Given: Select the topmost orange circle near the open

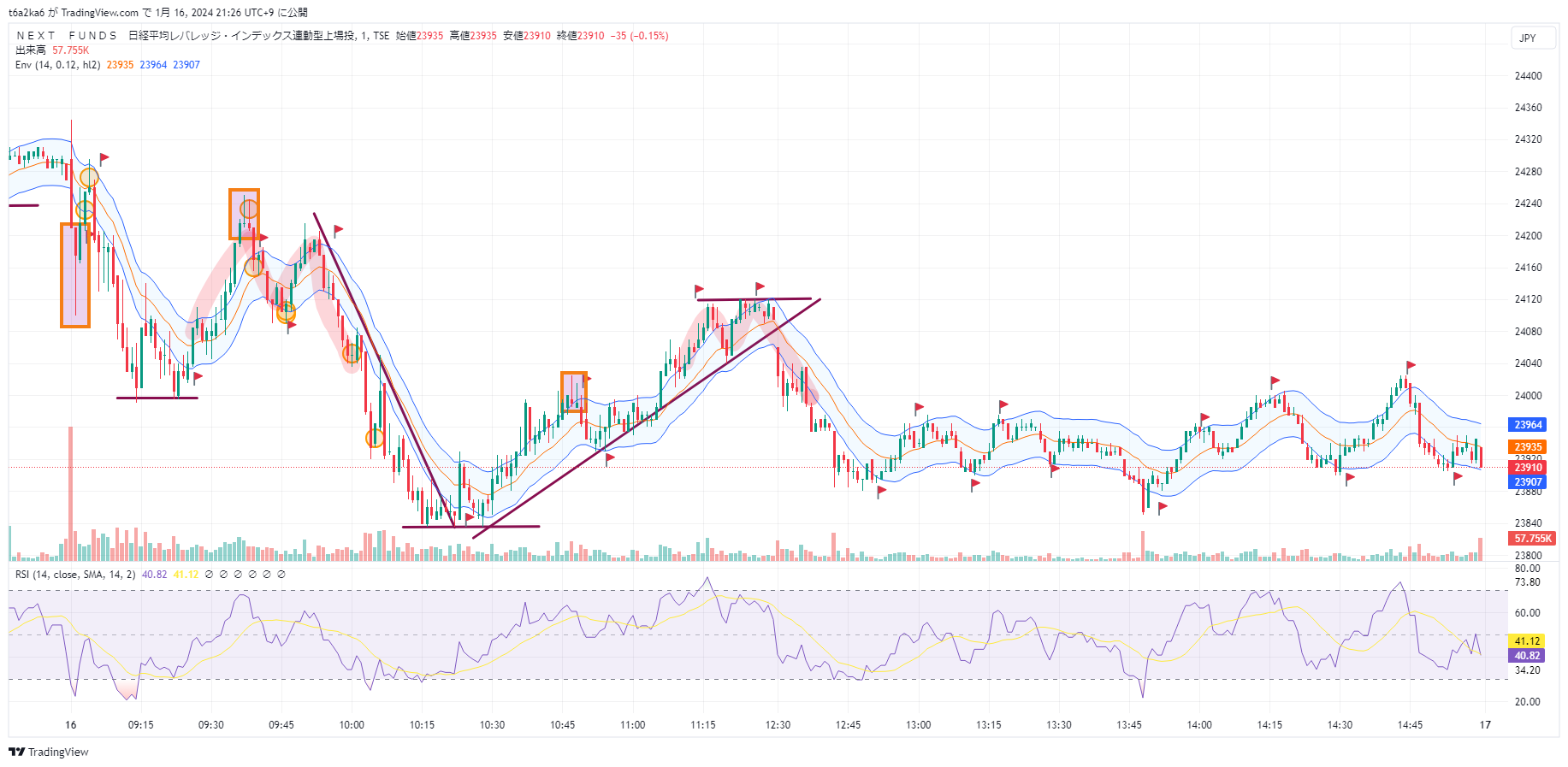Looking at the screenshot, I should pyautogui.click(x=89, y=178).
